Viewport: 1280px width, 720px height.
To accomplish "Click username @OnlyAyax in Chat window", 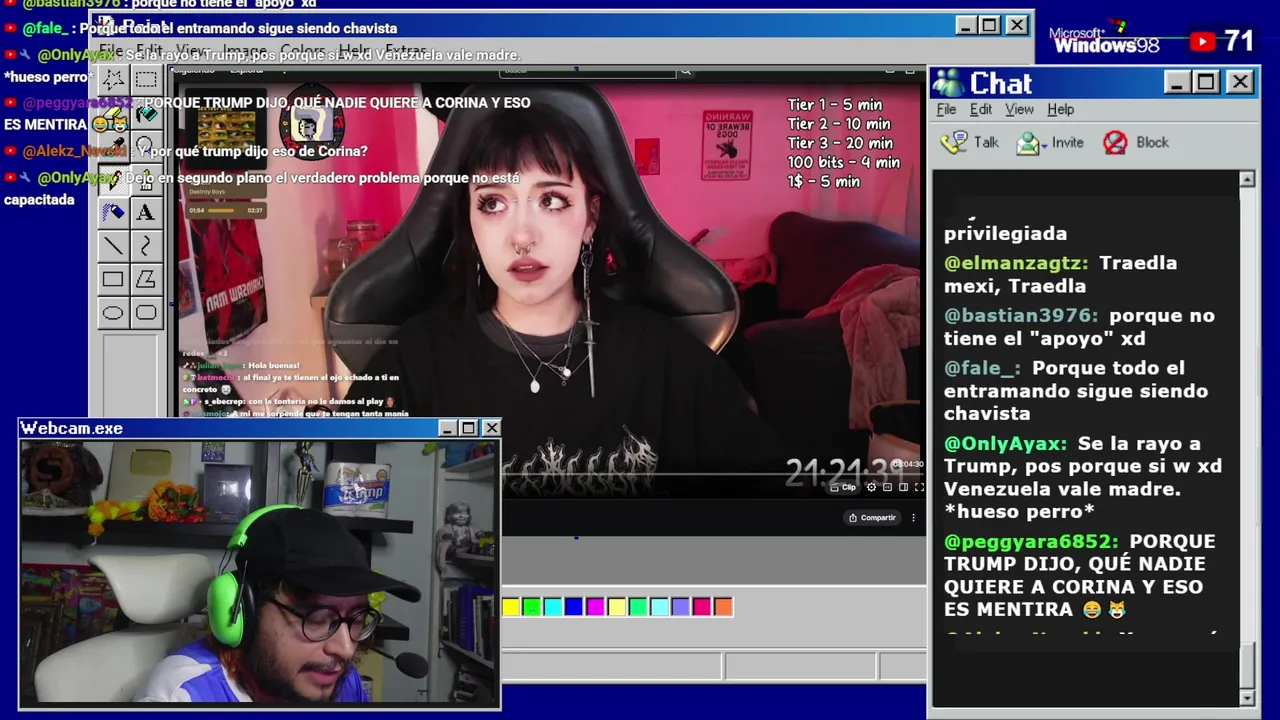I will tap(1005, 443).
